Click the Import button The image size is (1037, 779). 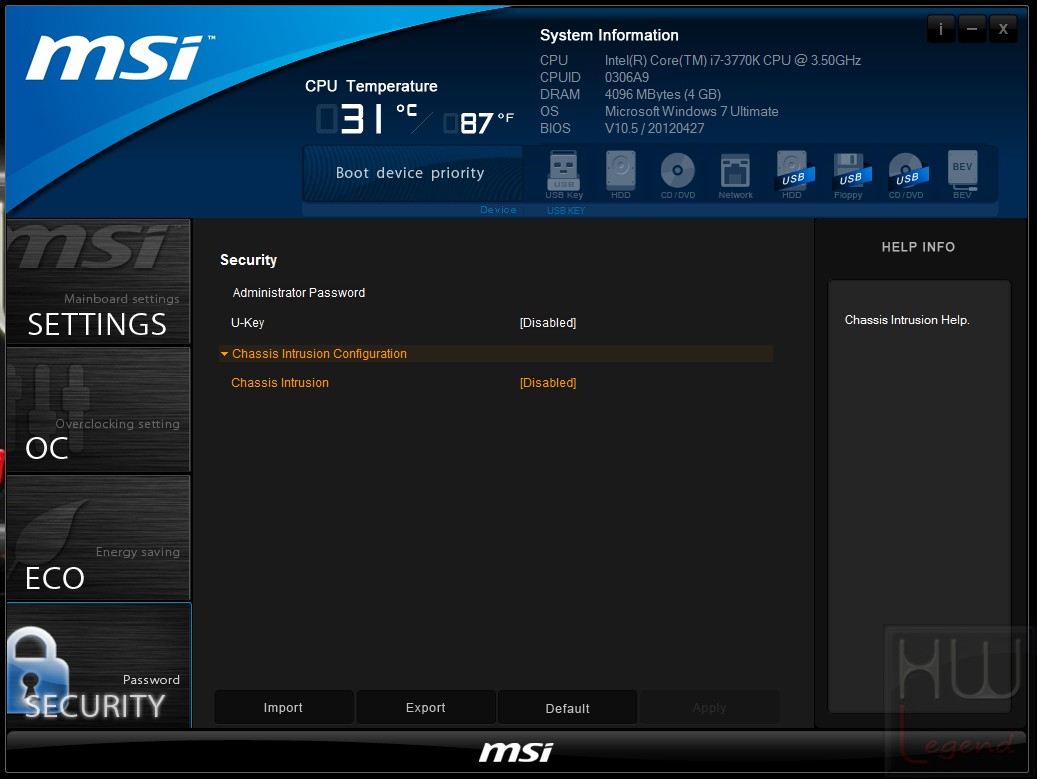click(283, 708)
